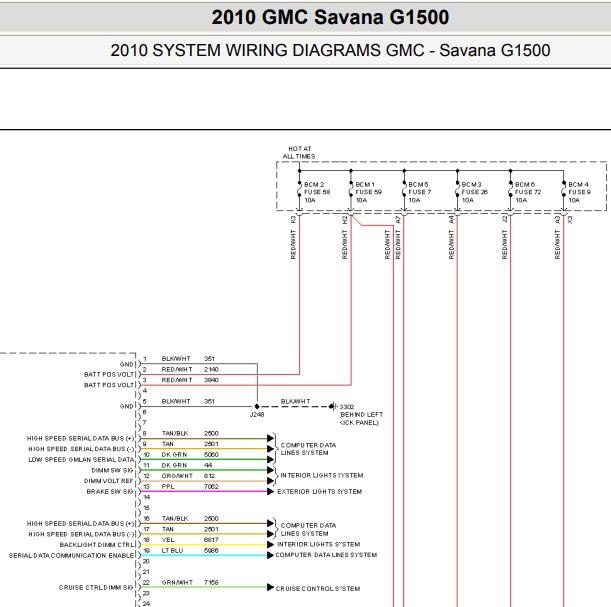This screenshot has width=611, height=607.
Task: Click TAN wire label on pin 9
Action: (x=168, y=444)
